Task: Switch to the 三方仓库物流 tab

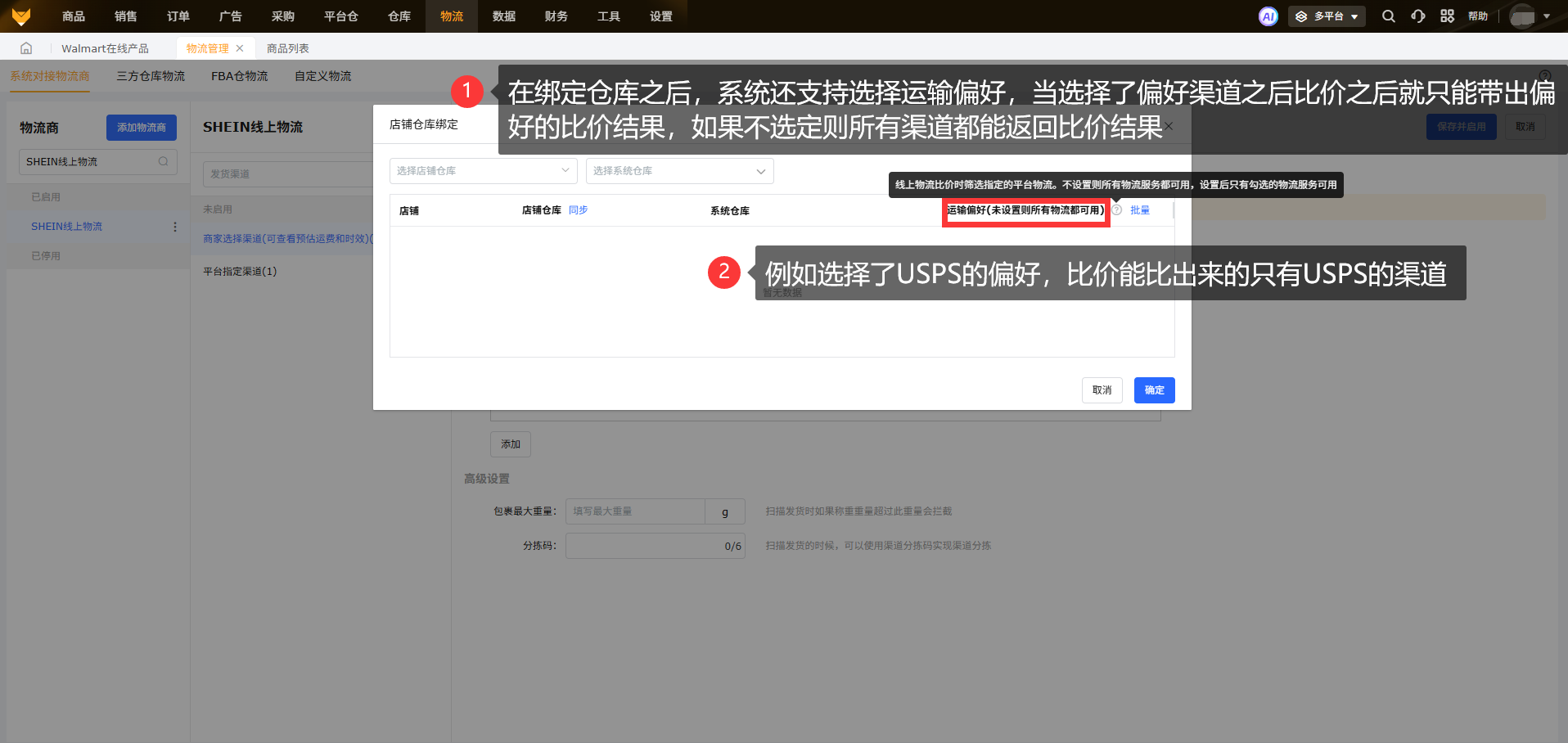Action: (151, 76)
